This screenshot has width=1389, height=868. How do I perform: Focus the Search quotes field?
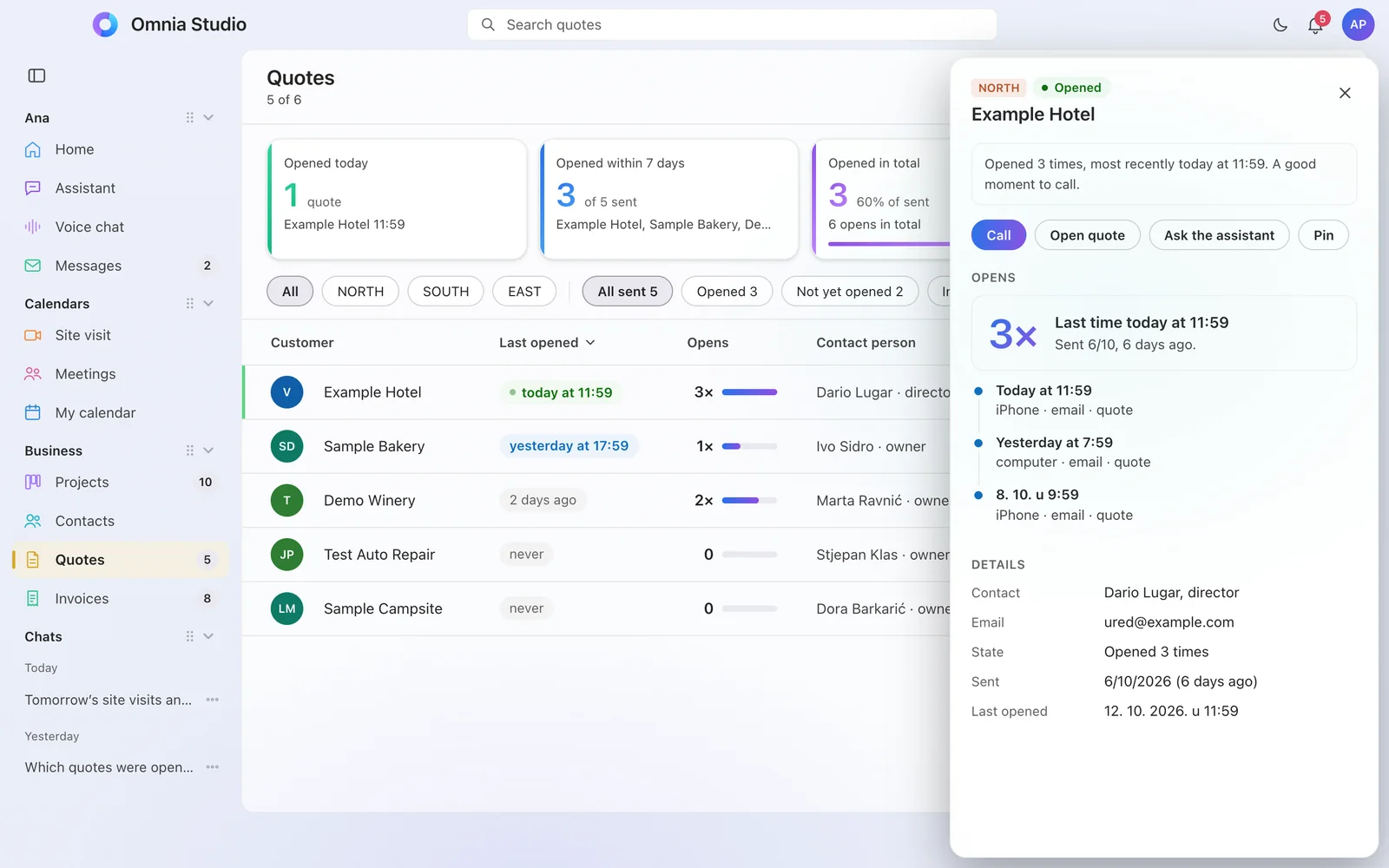pos(732,24)
